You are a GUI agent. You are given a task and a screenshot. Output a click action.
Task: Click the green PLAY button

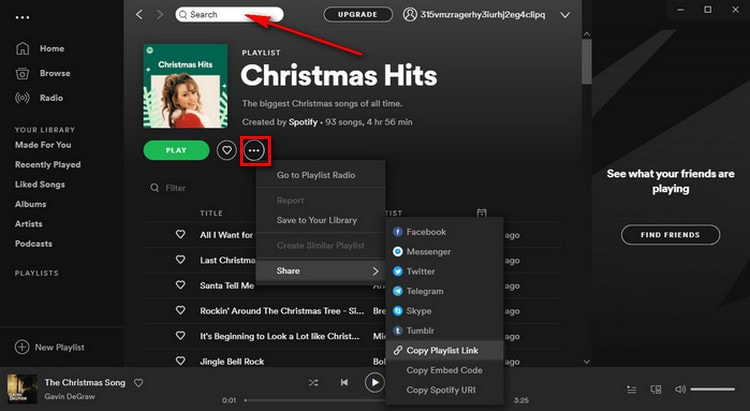point(176,150)
